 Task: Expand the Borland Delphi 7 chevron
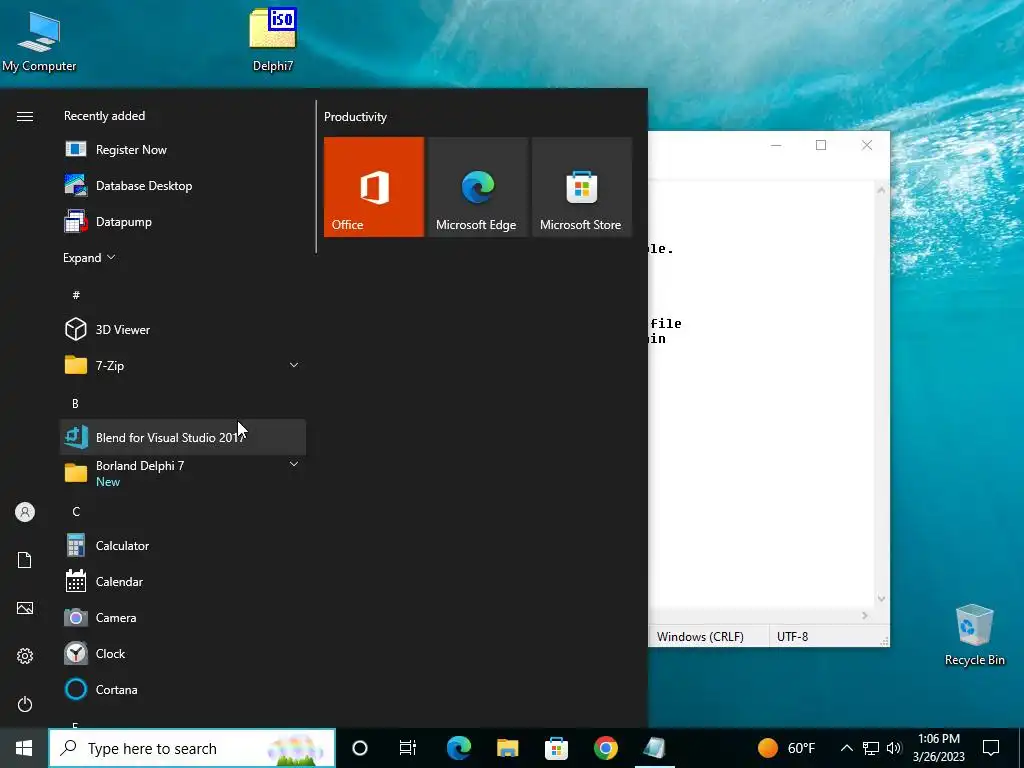pos(294,464)
